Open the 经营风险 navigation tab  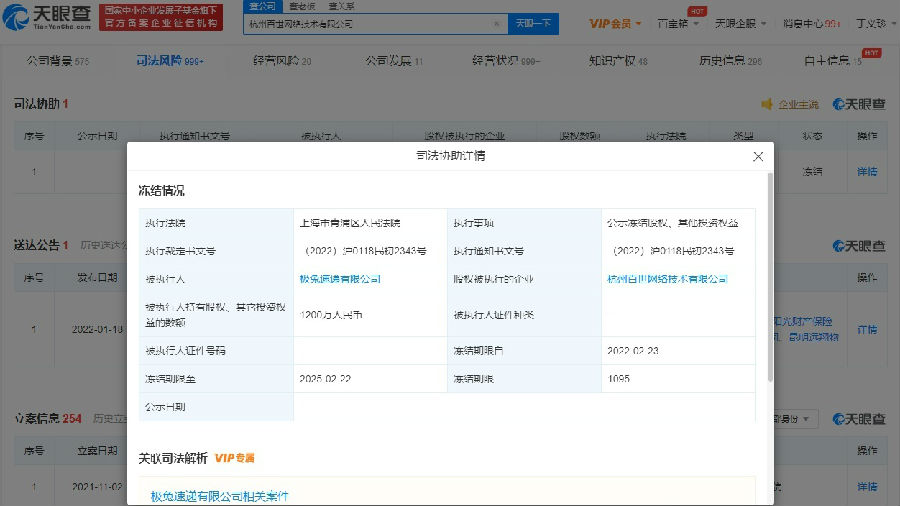coord(282,60)
